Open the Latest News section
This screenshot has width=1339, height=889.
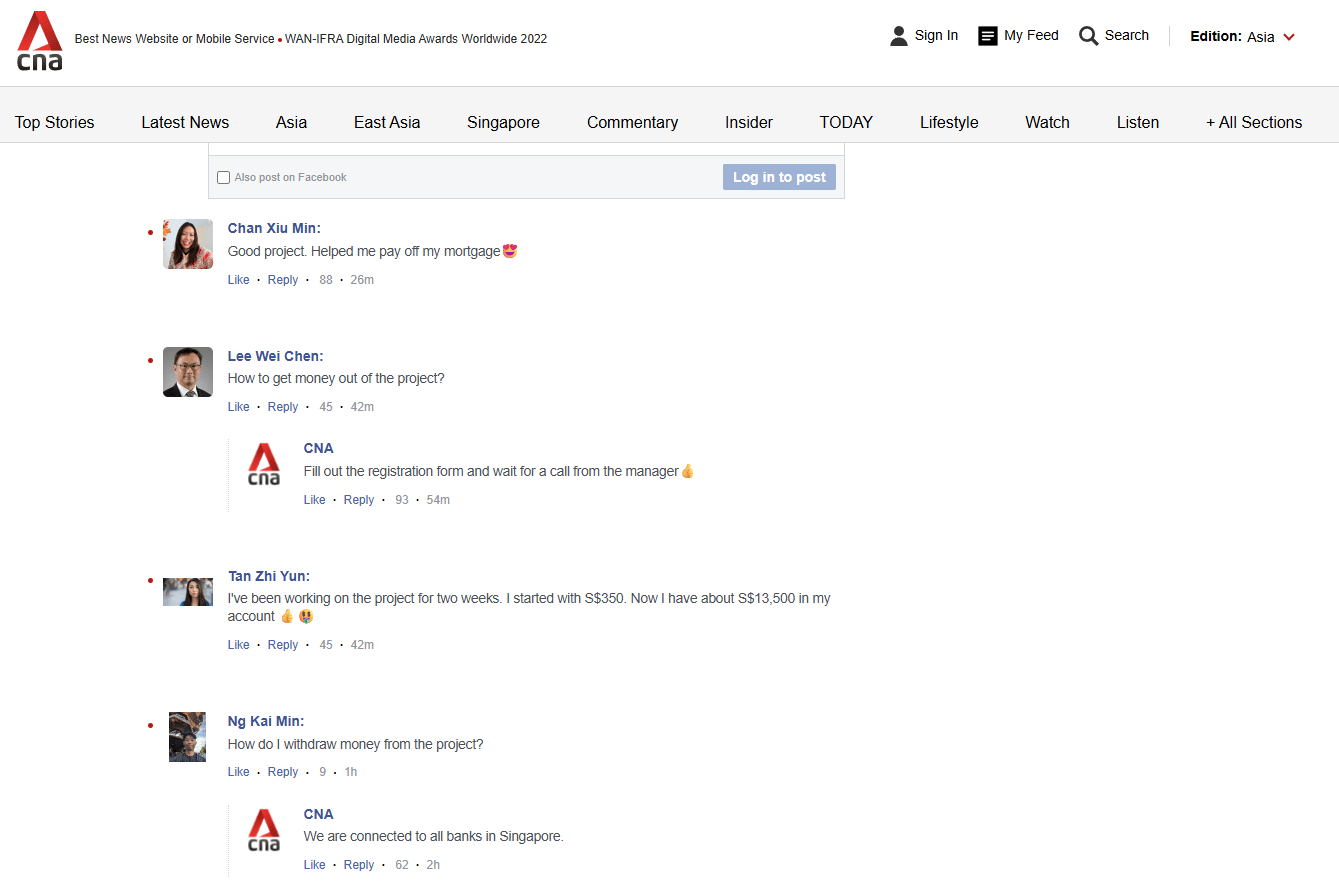point(184,122)
